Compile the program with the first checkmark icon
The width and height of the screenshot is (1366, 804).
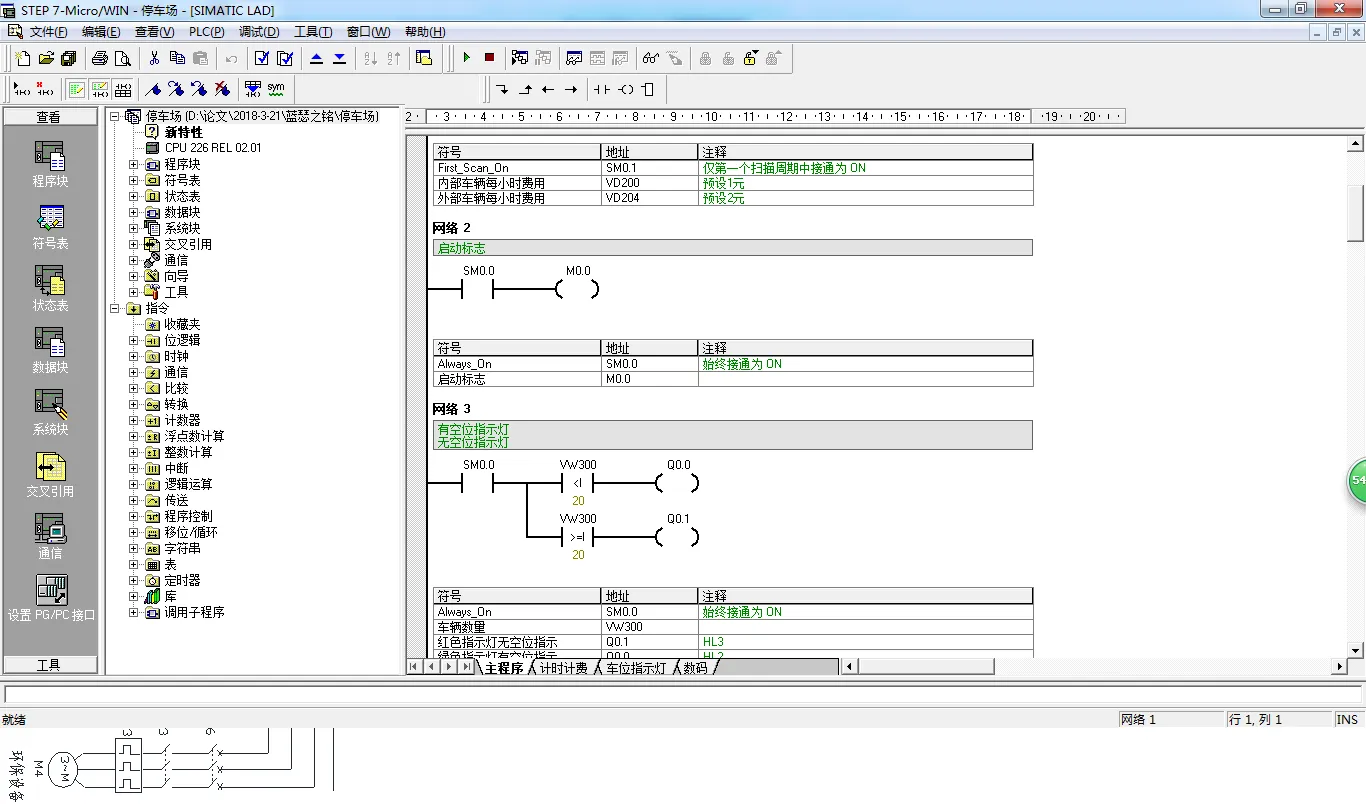pyautogui.click(x=262, y=58)
